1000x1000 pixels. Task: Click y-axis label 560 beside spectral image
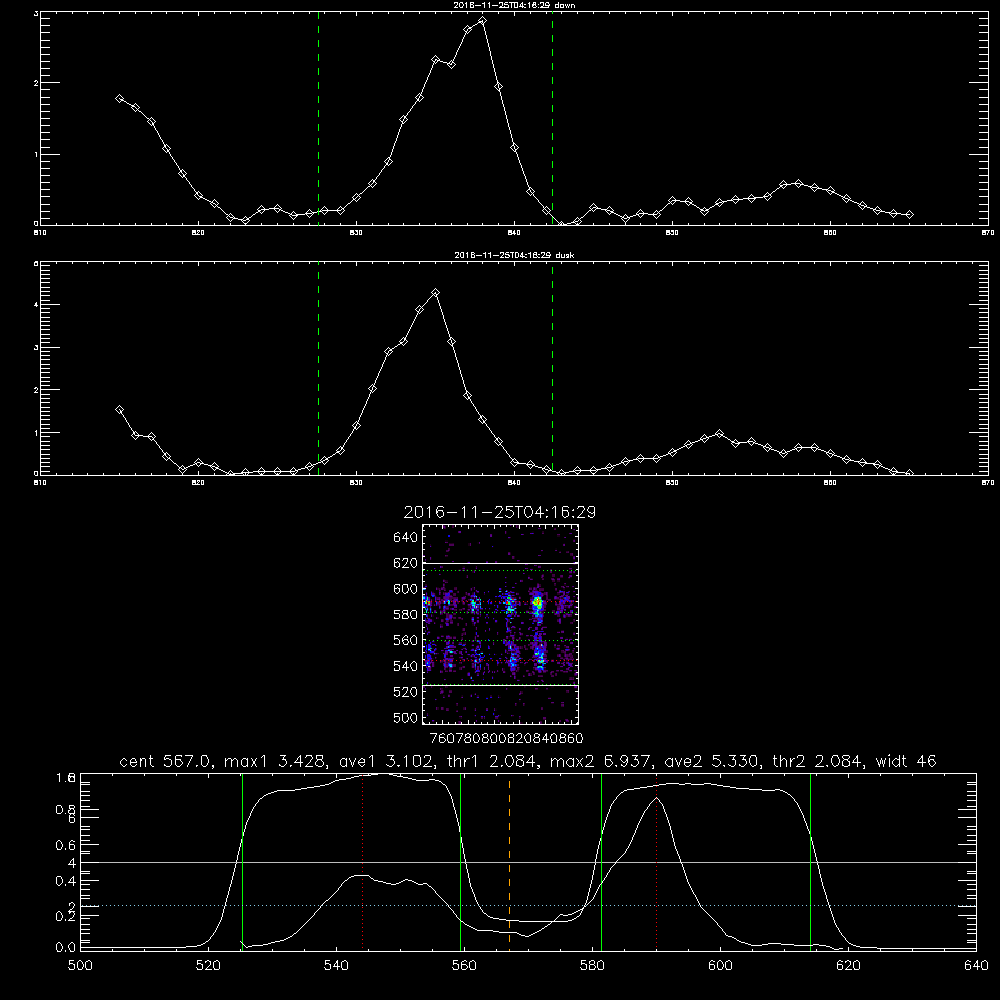click(x=406, y=640)
